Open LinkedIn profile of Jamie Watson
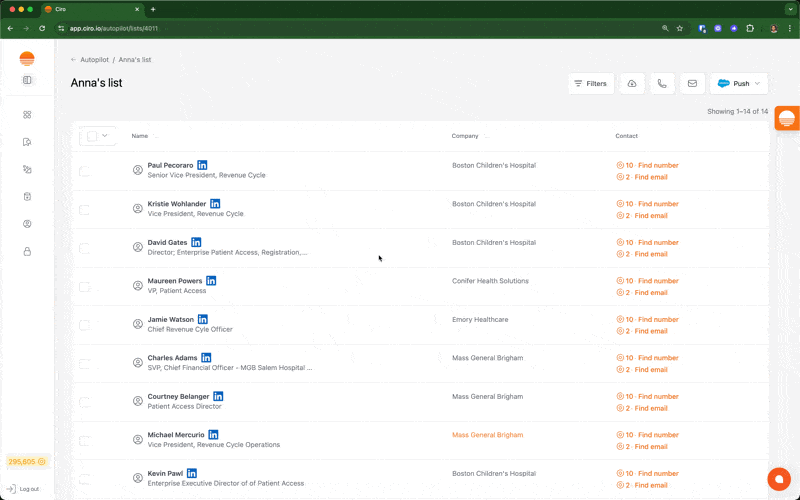This screenshot has height=500, width=800. coord(203,319)
